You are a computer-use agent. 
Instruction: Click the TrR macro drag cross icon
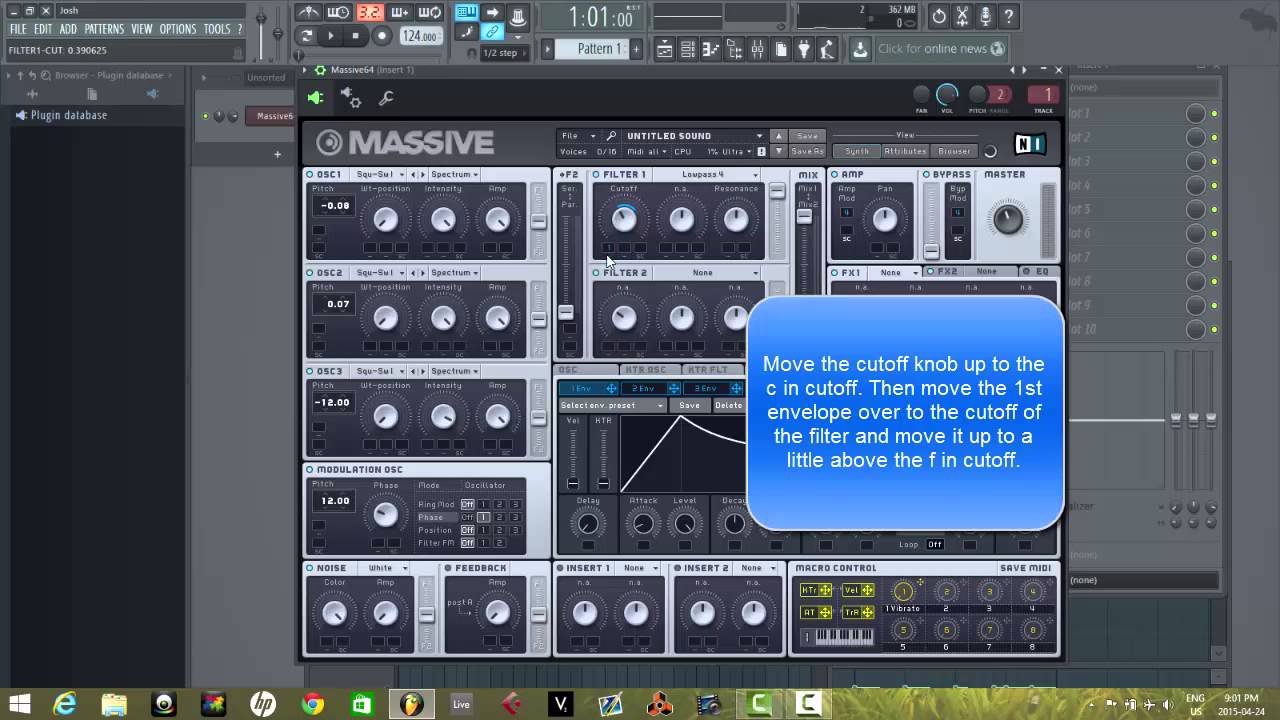[x=867, y=612]
